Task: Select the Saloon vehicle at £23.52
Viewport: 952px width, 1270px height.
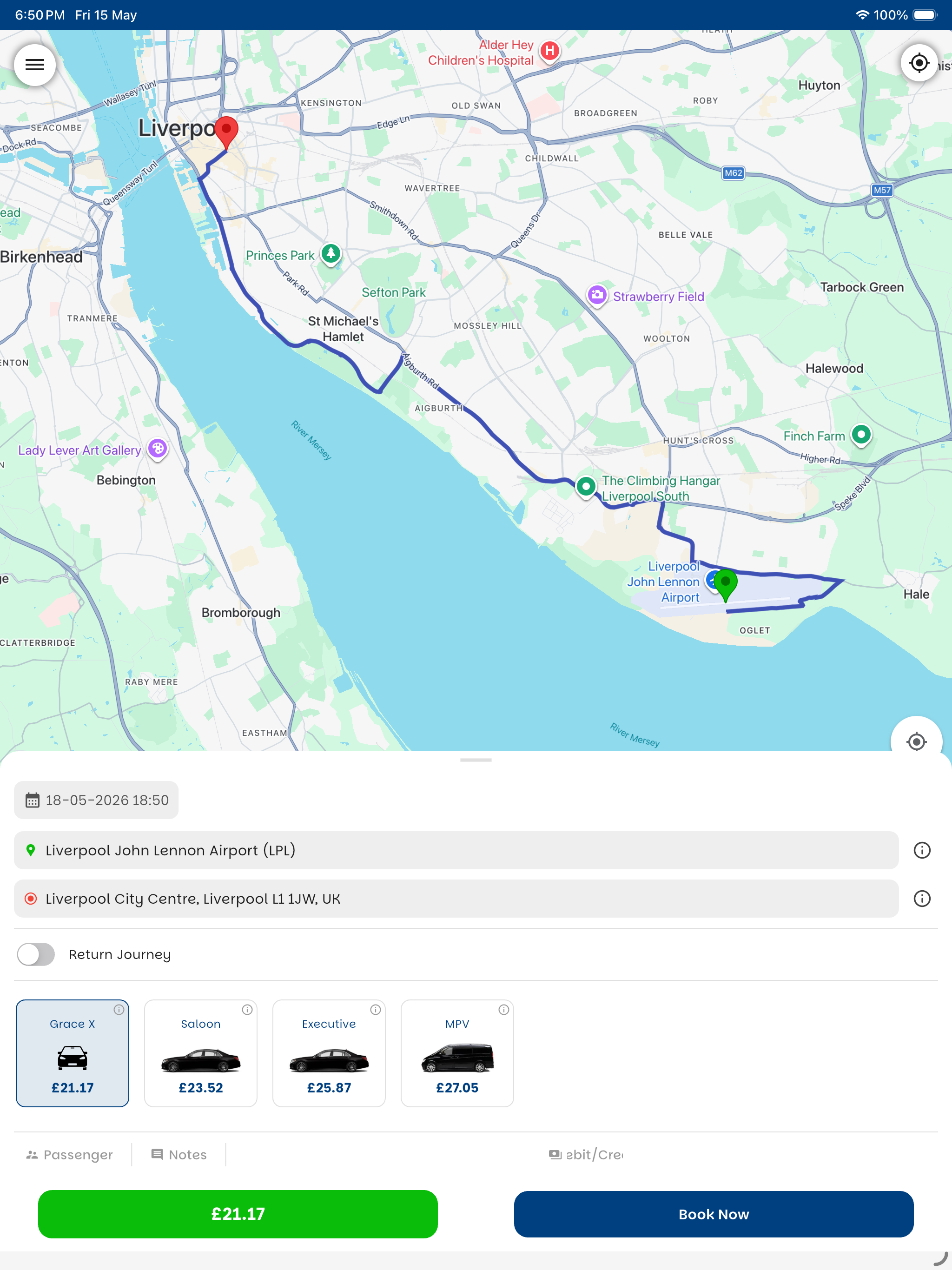Action: pos(201,1053)
